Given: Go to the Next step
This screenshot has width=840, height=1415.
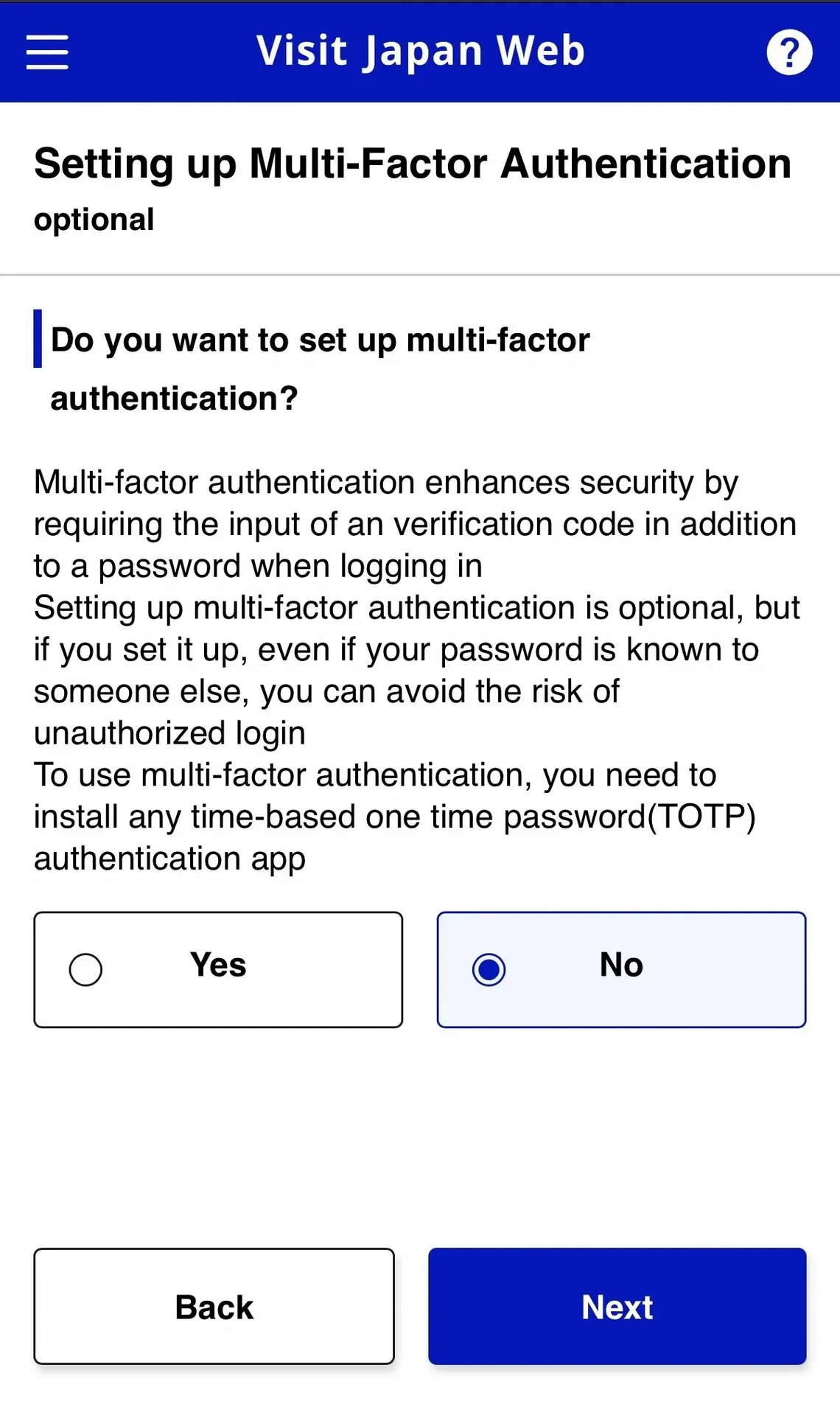Looking at the screenshot, I should [x=617, y=1306].
